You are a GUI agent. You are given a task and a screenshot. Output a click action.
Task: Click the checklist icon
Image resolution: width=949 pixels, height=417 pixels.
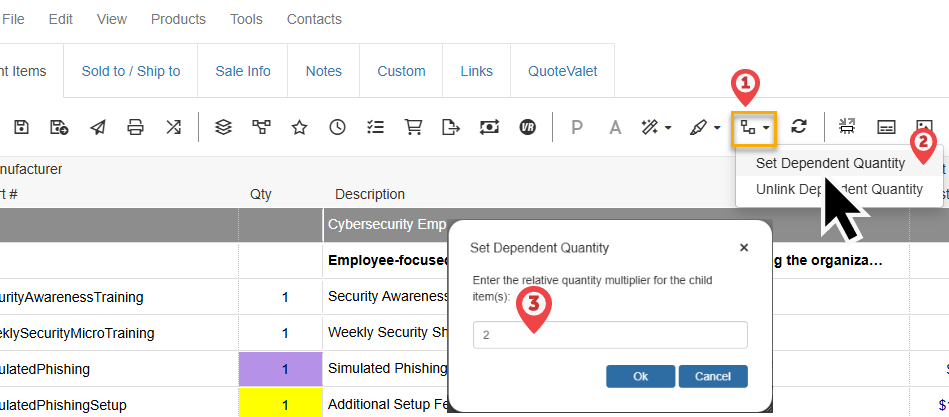[x=375, y=127]
